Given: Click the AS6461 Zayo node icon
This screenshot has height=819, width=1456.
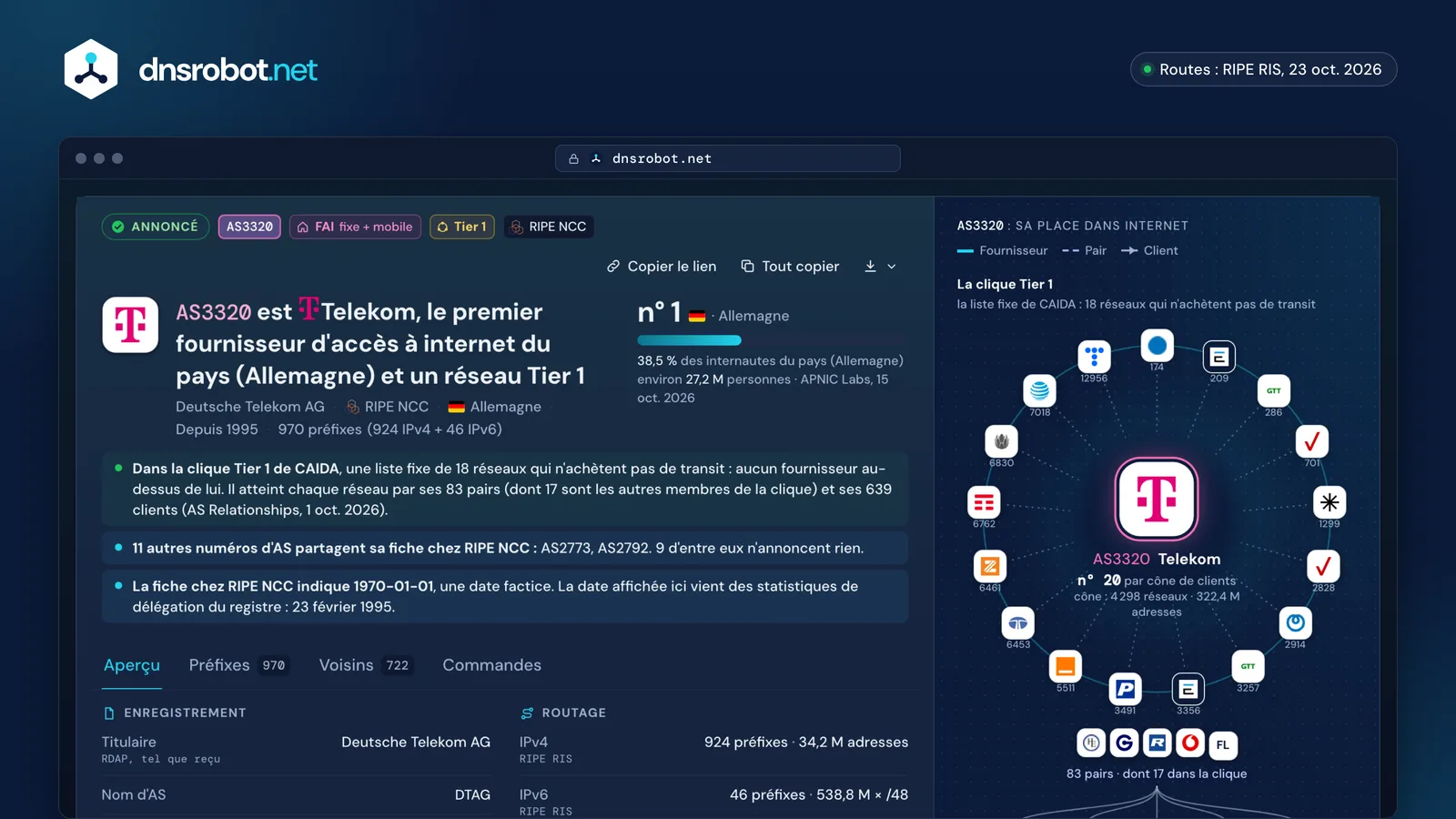Looking at the screenshot, I should pyautogui.click(x=990, y=566).
